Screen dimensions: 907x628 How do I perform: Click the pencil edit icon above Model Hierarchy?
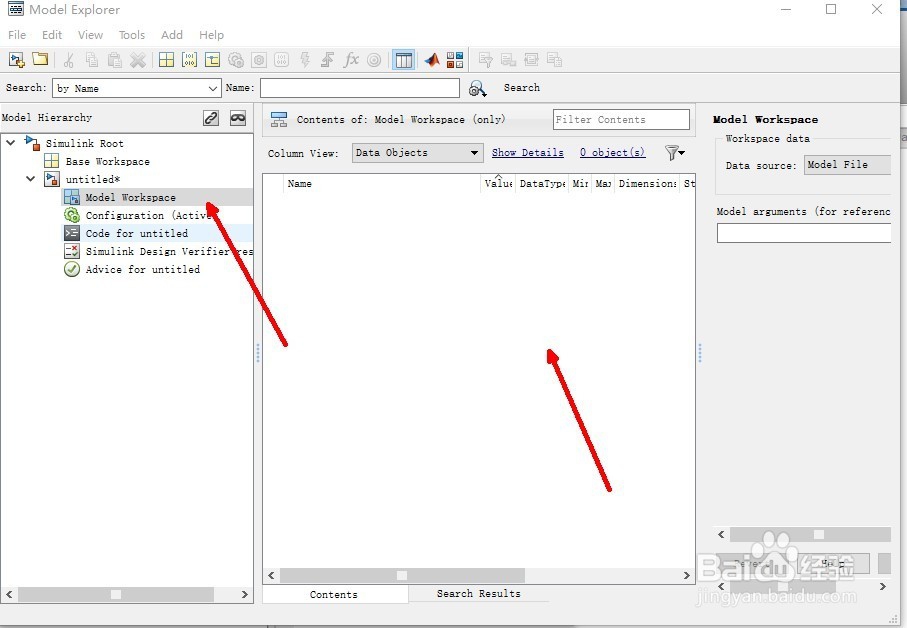(210, 117)
